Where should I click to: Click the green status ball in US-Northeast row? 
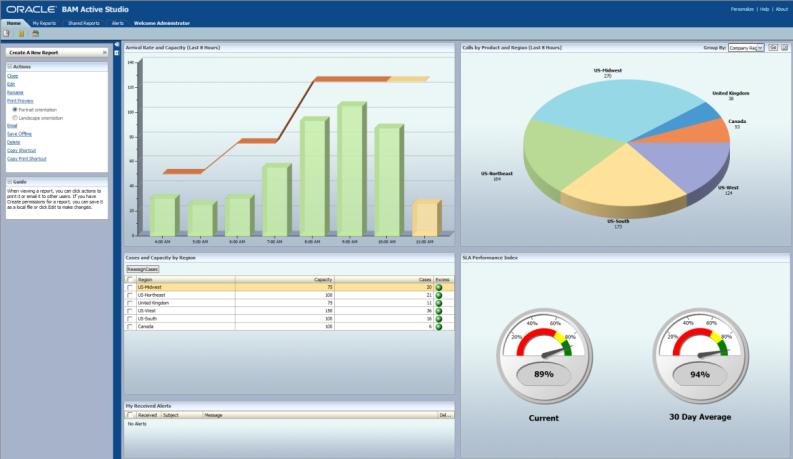(x=438, y=295)
